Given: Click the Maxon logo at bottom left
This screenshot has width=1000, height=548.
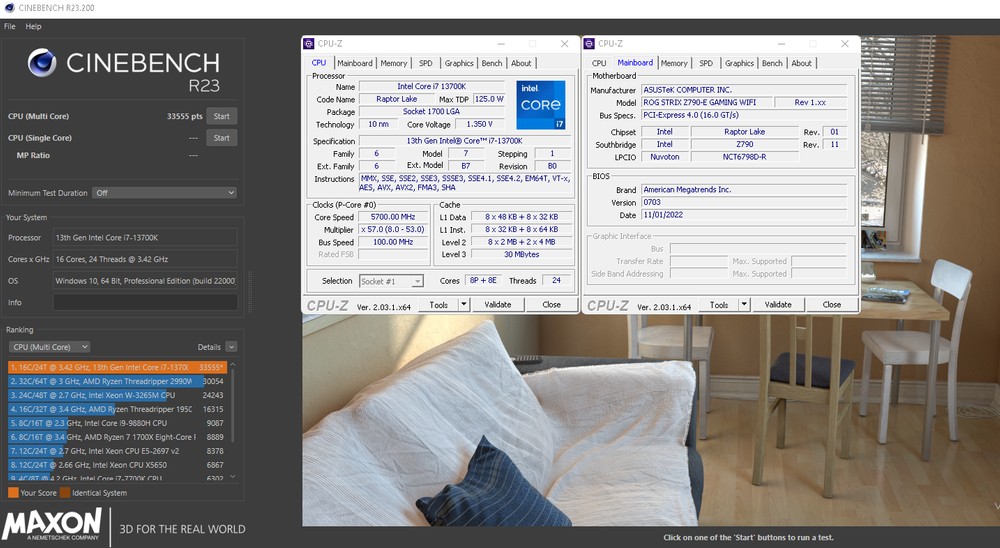Looking at the screenshot, I should click(52, 524).
